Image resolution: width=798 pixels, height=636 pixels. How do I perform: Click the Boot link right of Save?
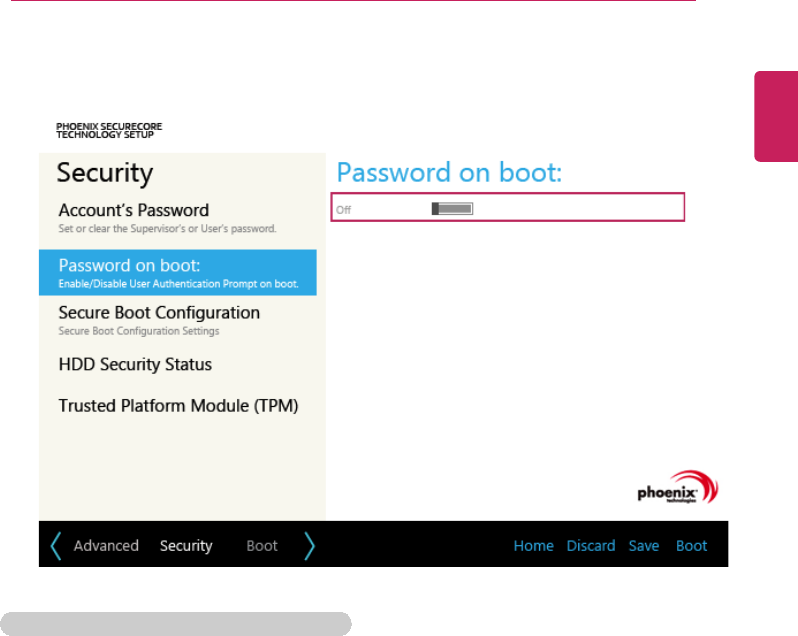point(691,546)
